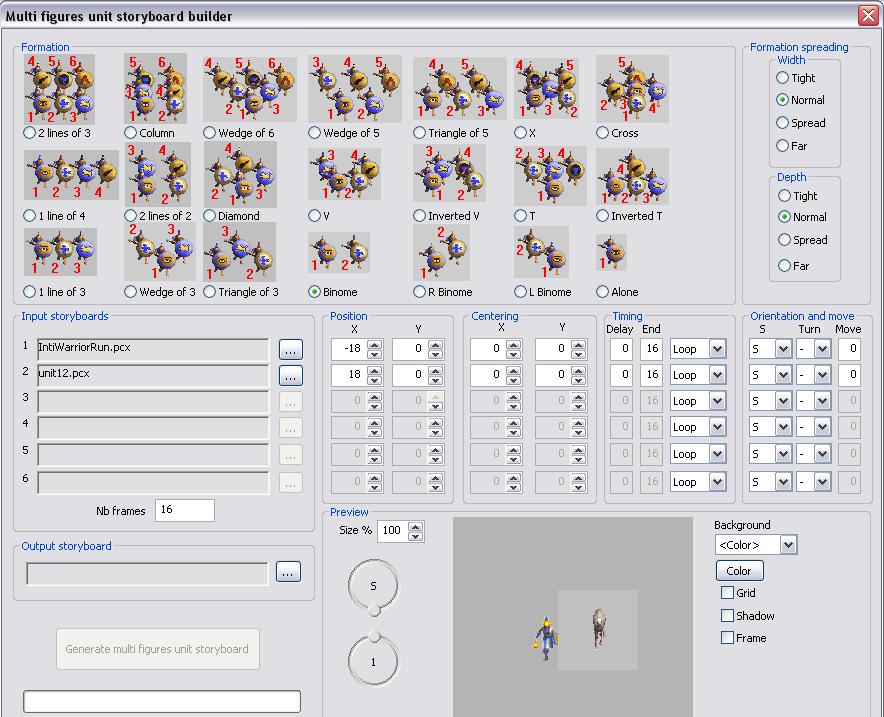Select the Cross formation radio button
This screenshot has height=717, width=884.
(603, 133)
